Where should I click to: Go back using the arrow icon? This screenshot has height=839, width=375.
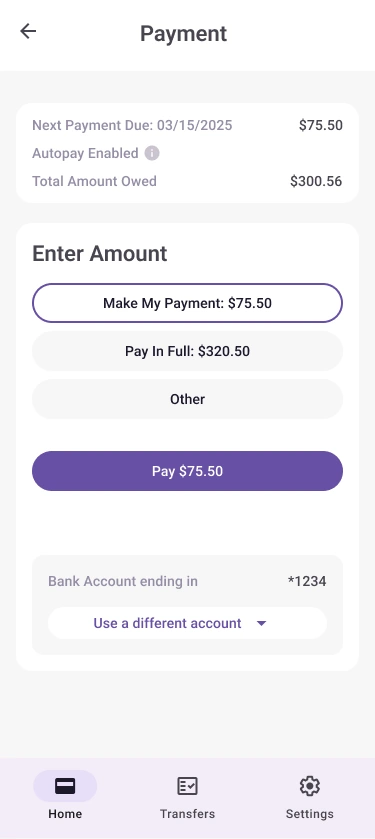pyautogui.click(x=28, y=31)
